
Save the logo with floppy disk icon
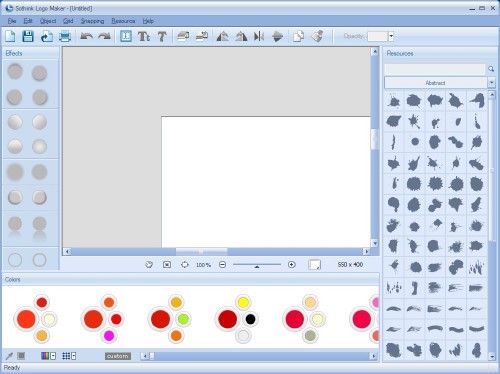[28, 36]
